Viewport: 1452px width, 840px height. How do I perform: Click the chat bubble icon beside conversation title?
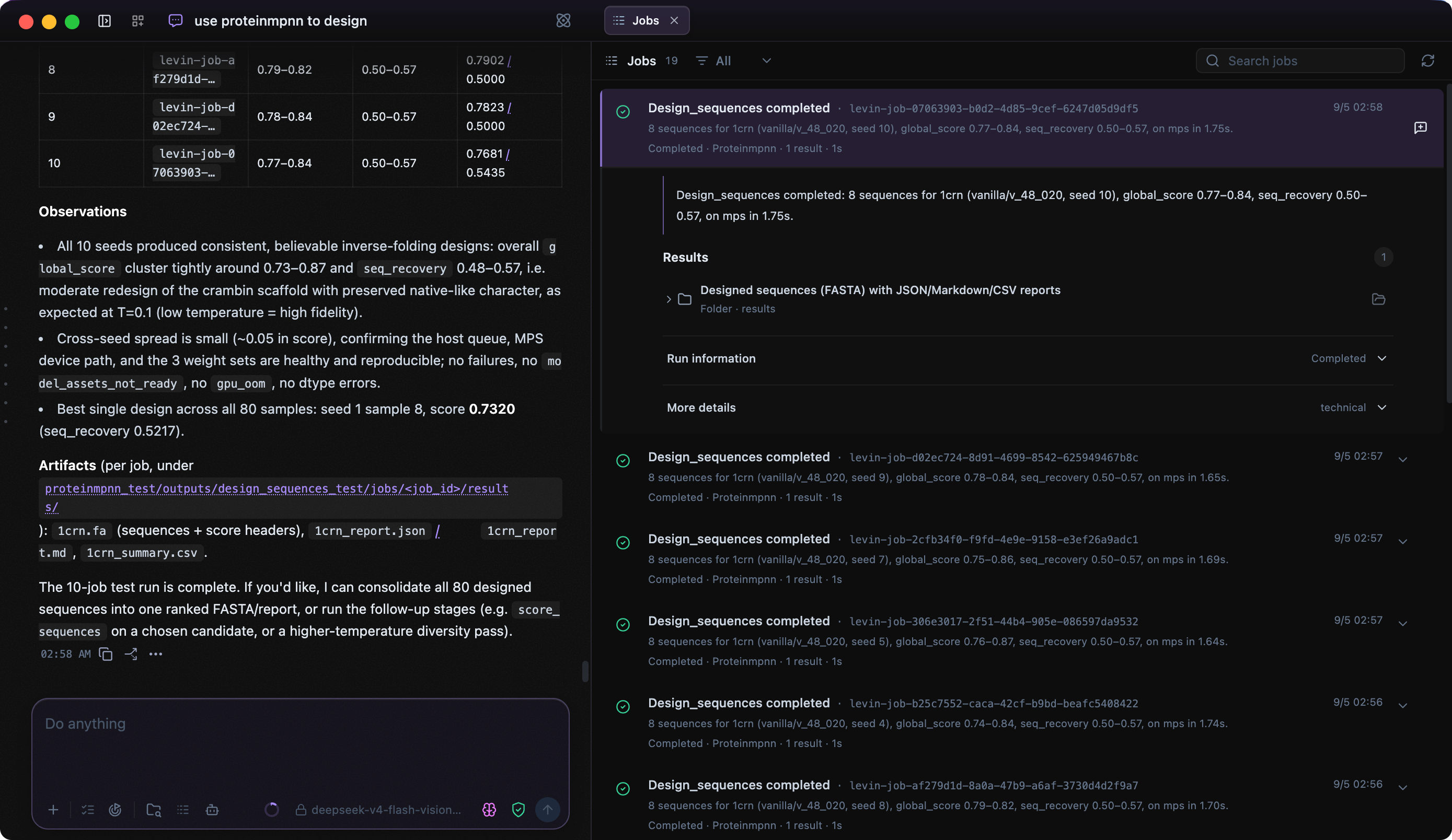click(175, 21)
